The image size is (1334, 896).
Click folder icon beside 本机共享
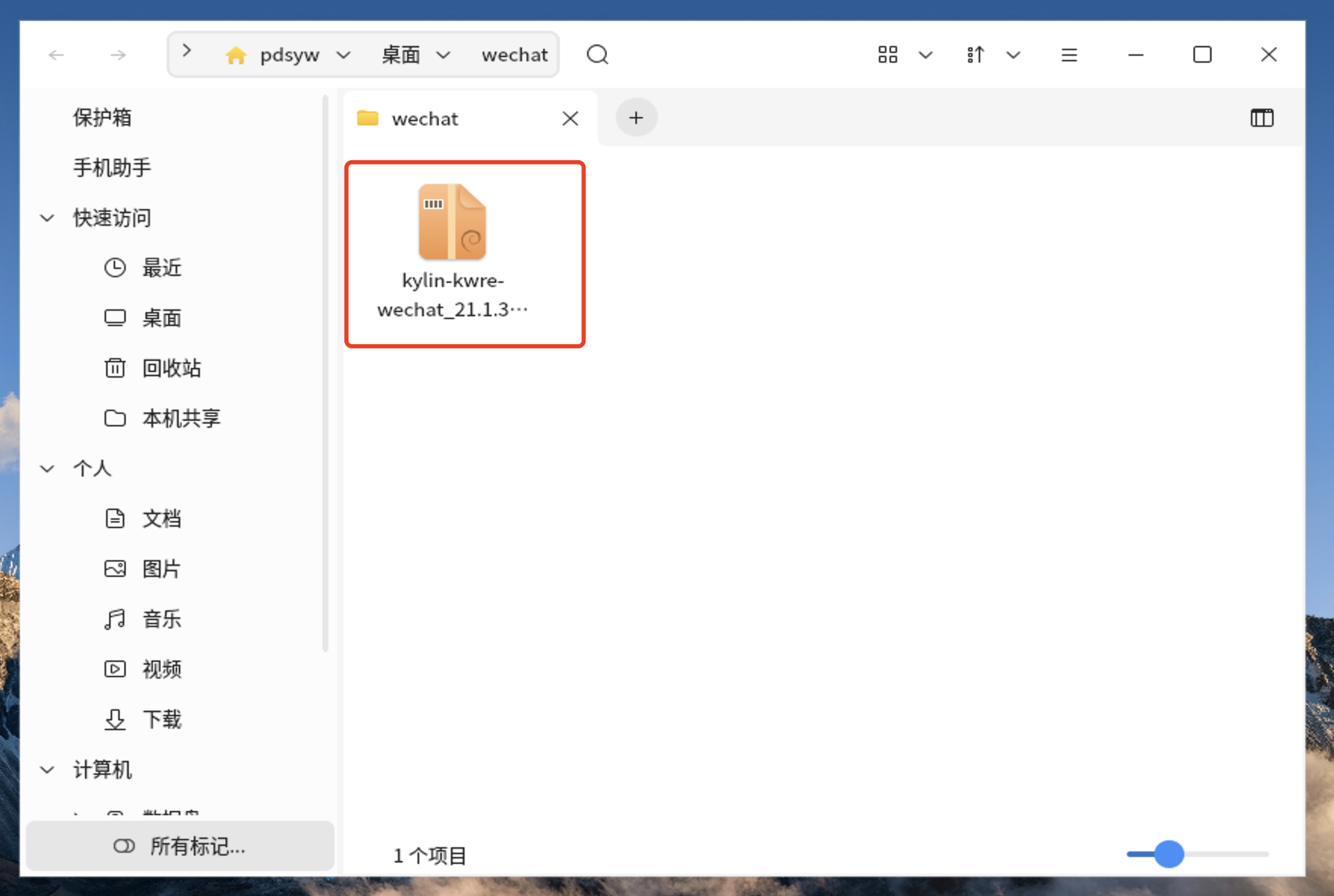pyautogui.click(x=115, y=418)
